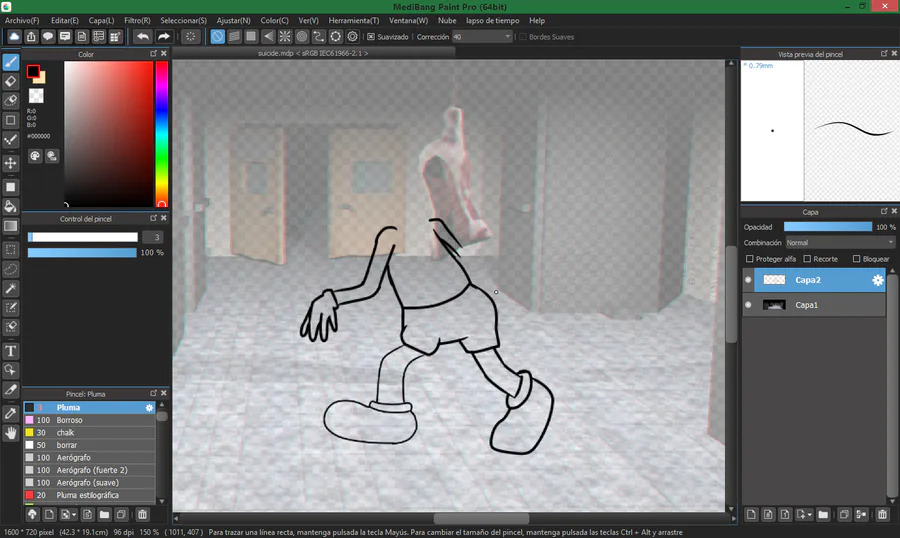This screenshot has width=900, height=538.
Task: Open the Filtro(R) menu
Action: click(137, 21)
